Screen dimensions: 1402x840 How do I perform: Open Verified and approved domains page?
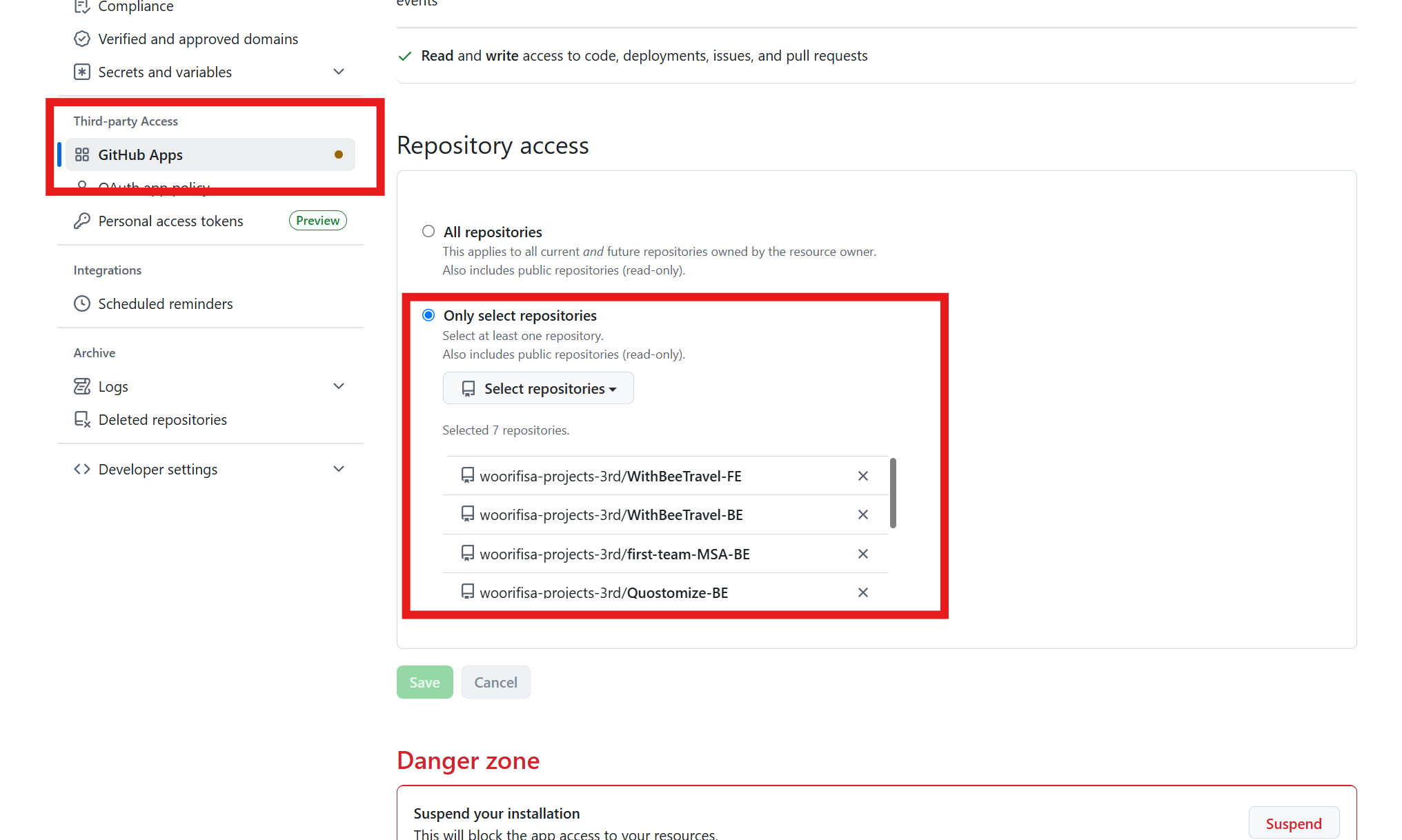pos(198,39)
